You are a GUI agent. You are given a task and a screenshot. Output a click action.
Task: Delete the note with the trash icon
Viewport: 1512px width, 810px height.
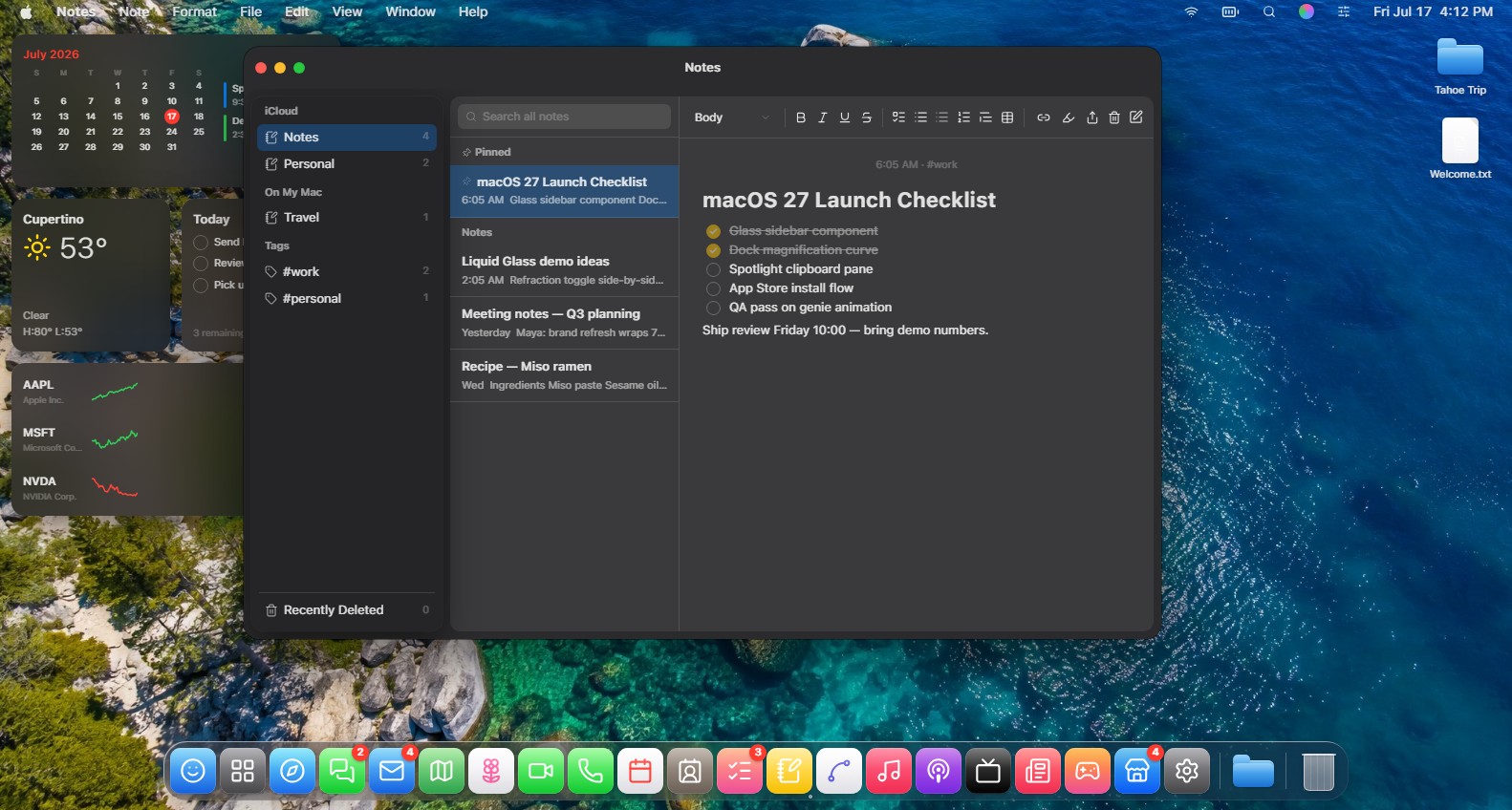1114,117
